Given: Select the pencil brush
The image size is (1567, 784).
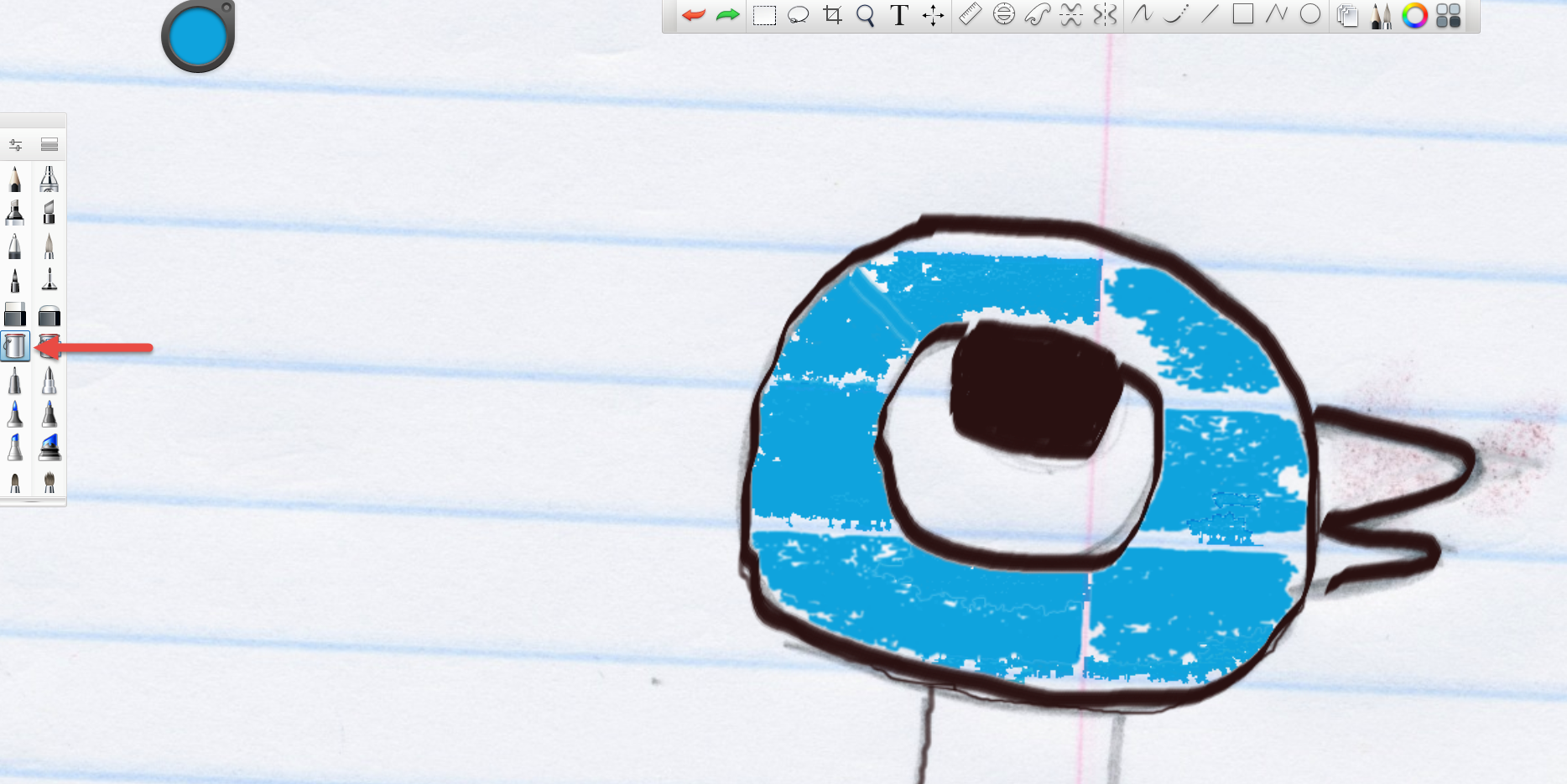Looking at the screenshot, I should point(15,179).
